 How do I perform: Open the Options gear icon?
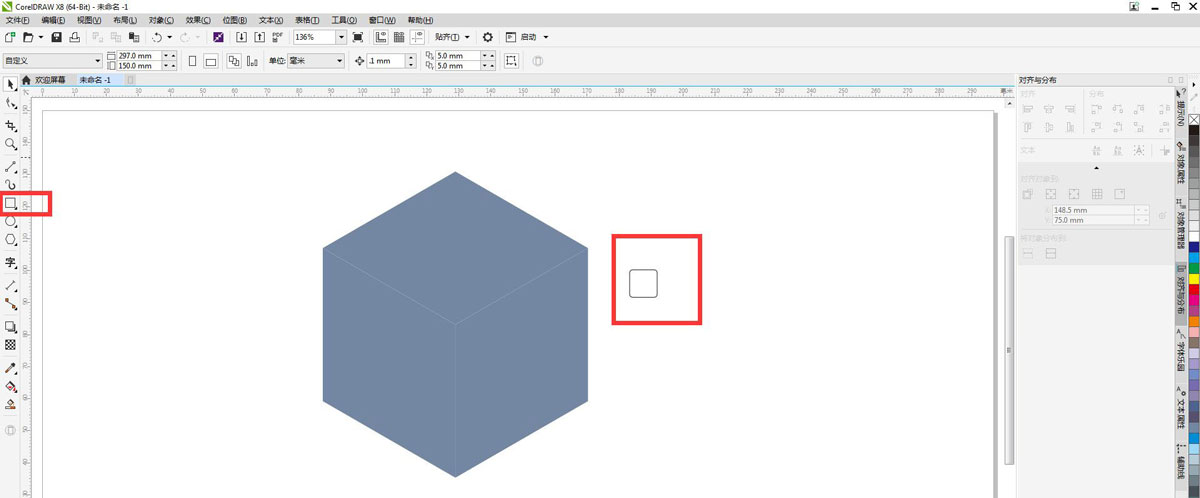488,37
